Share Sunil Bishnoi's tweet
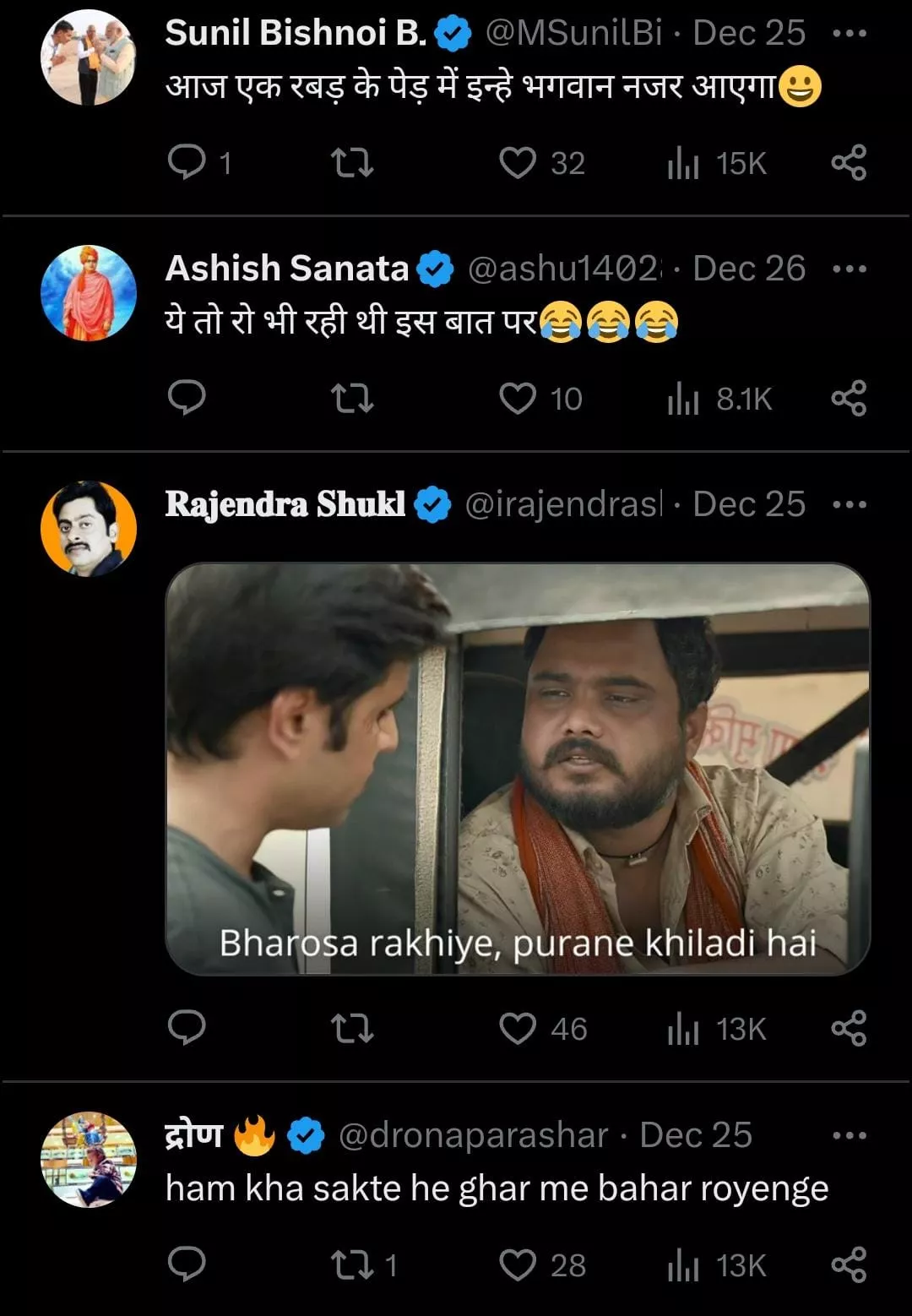The height and width of the screenshot is (1316, 912). click(x=849, y=162)
